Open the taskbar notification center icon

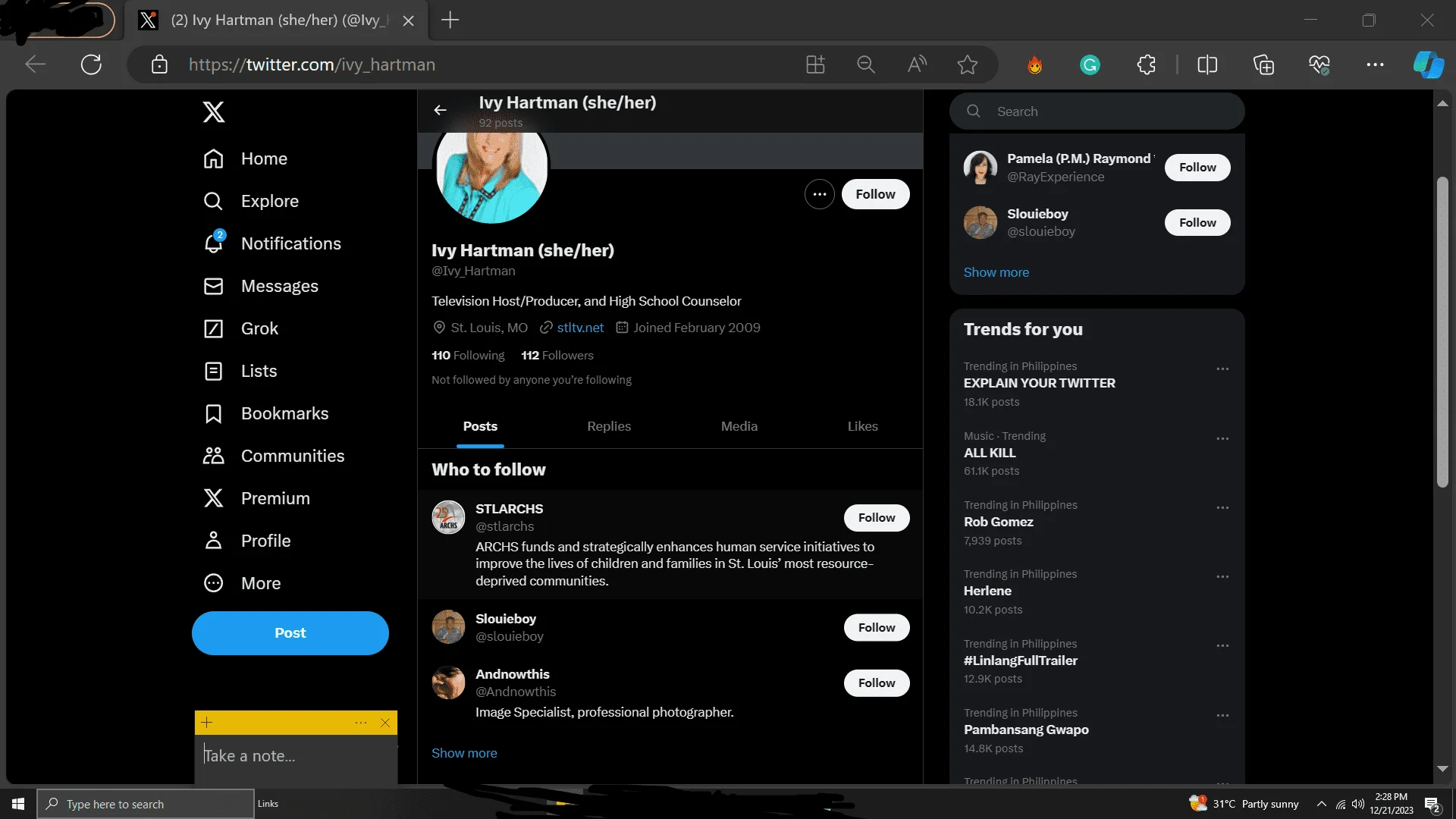(x=1432, y=805)
